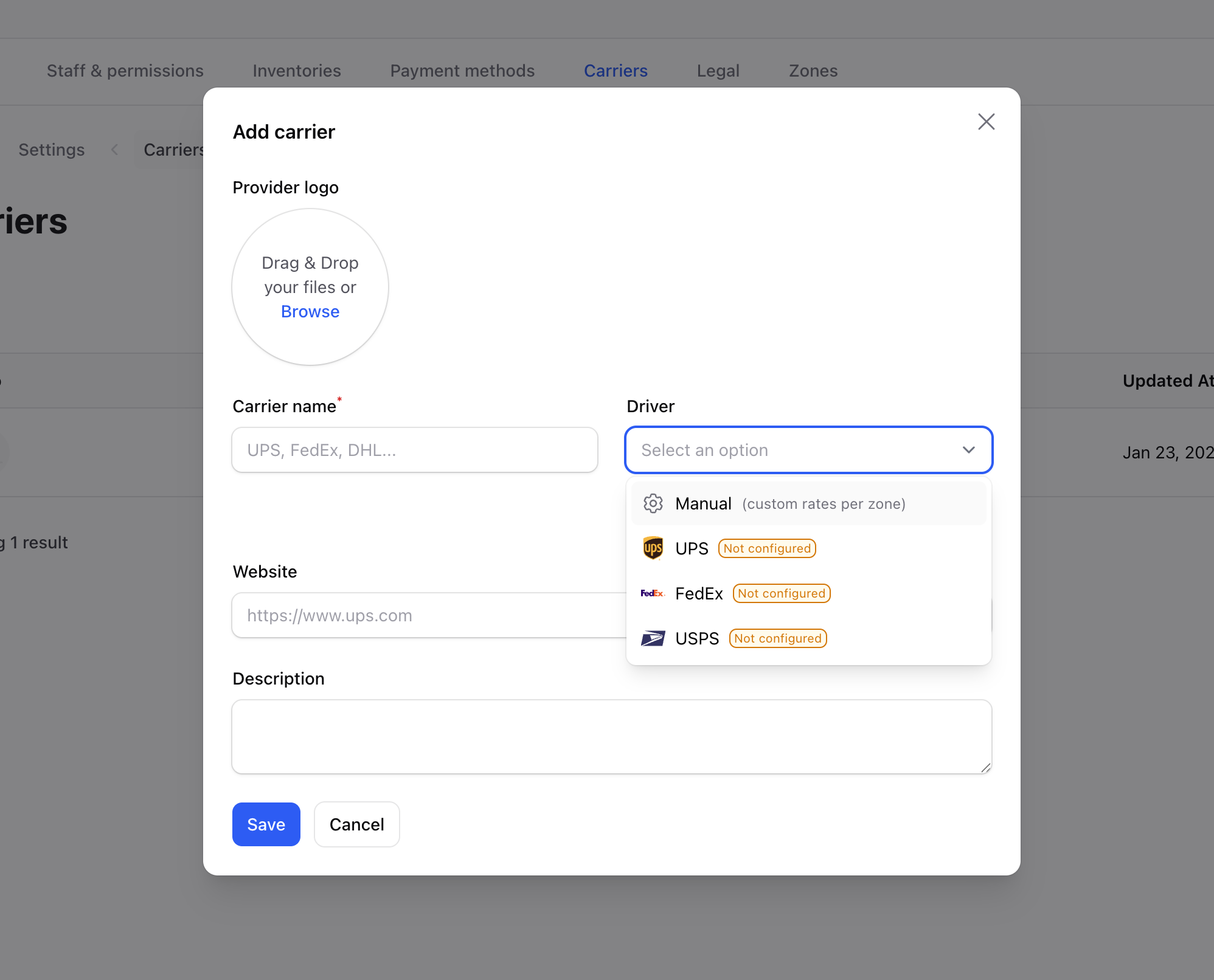The image size is (1214, 980).
Task: Select the UPS driver option
Action: 692,548
